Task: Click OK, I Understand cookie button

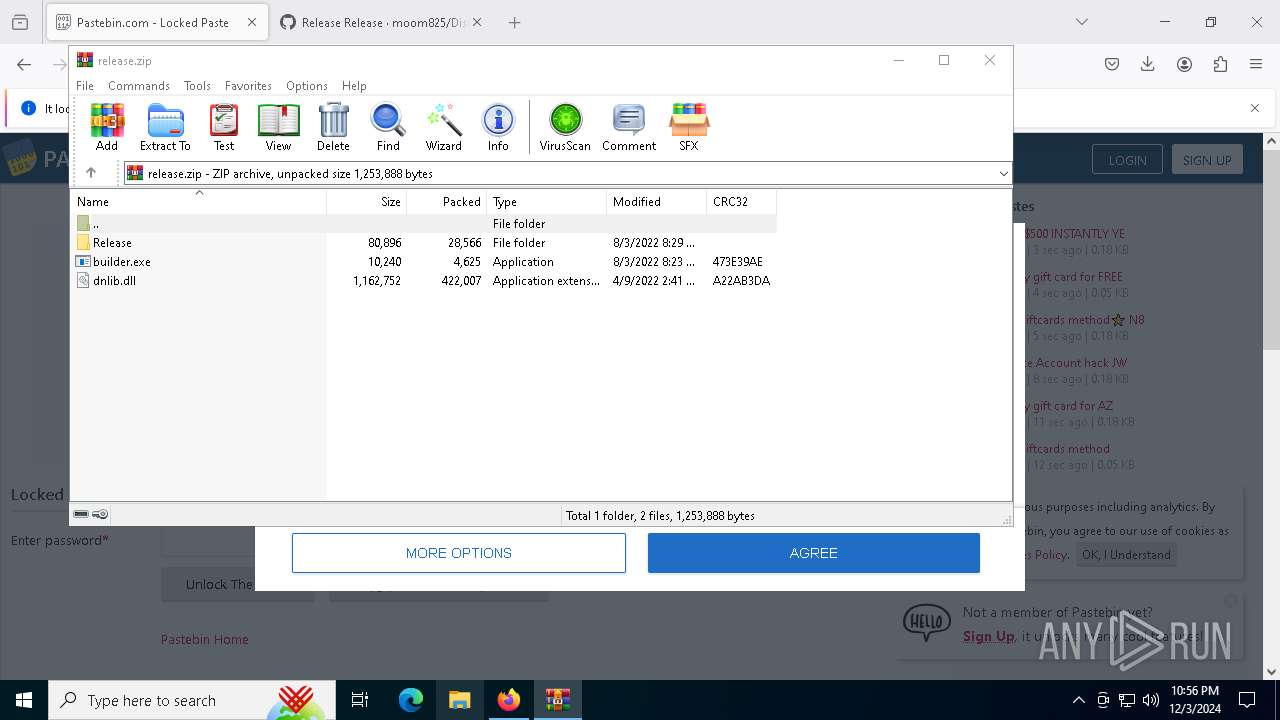Action: tap(1126, 555)
